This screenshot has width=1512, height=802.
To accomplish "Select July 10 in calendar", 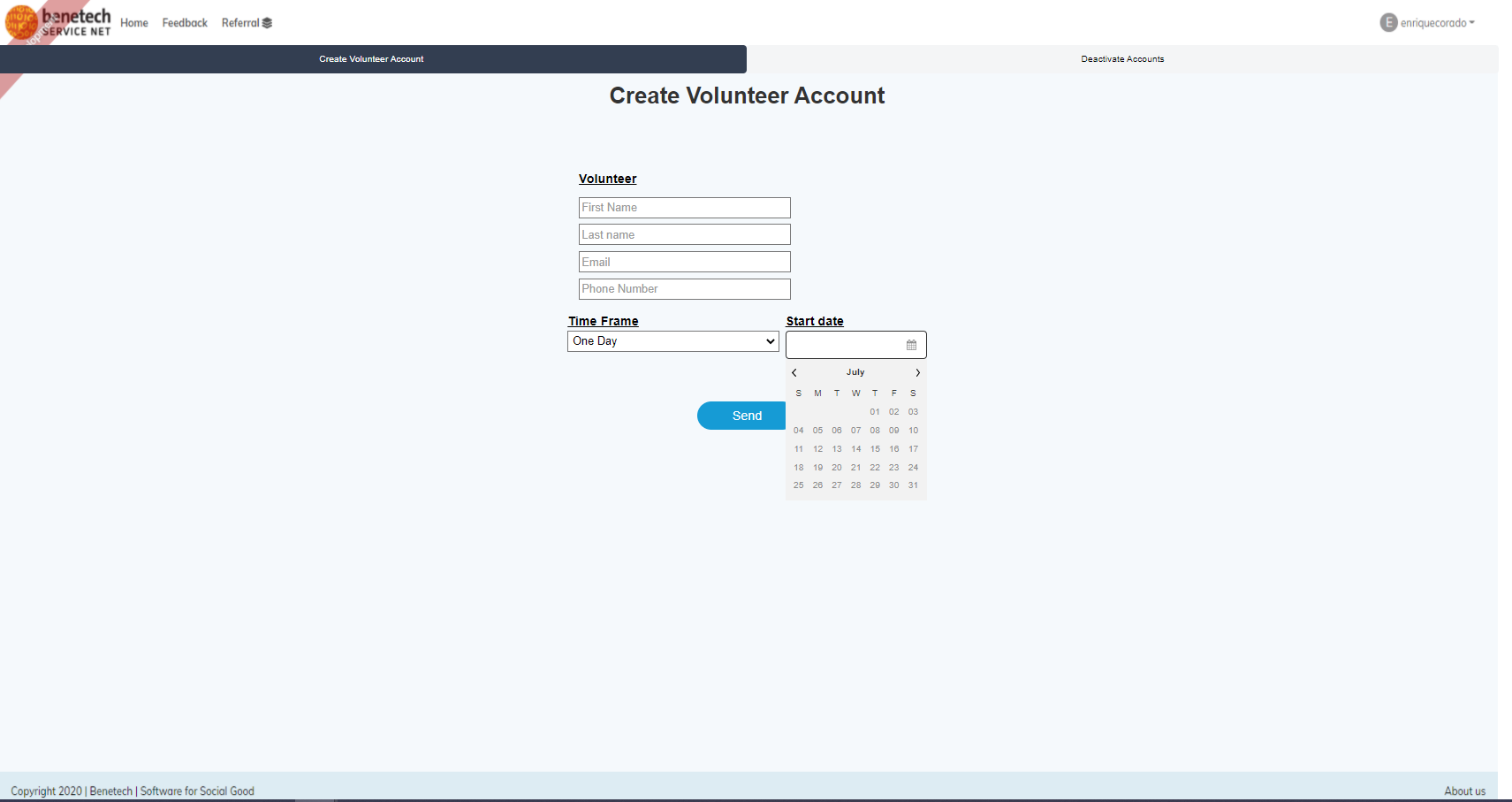I will [x=914, y=431].
